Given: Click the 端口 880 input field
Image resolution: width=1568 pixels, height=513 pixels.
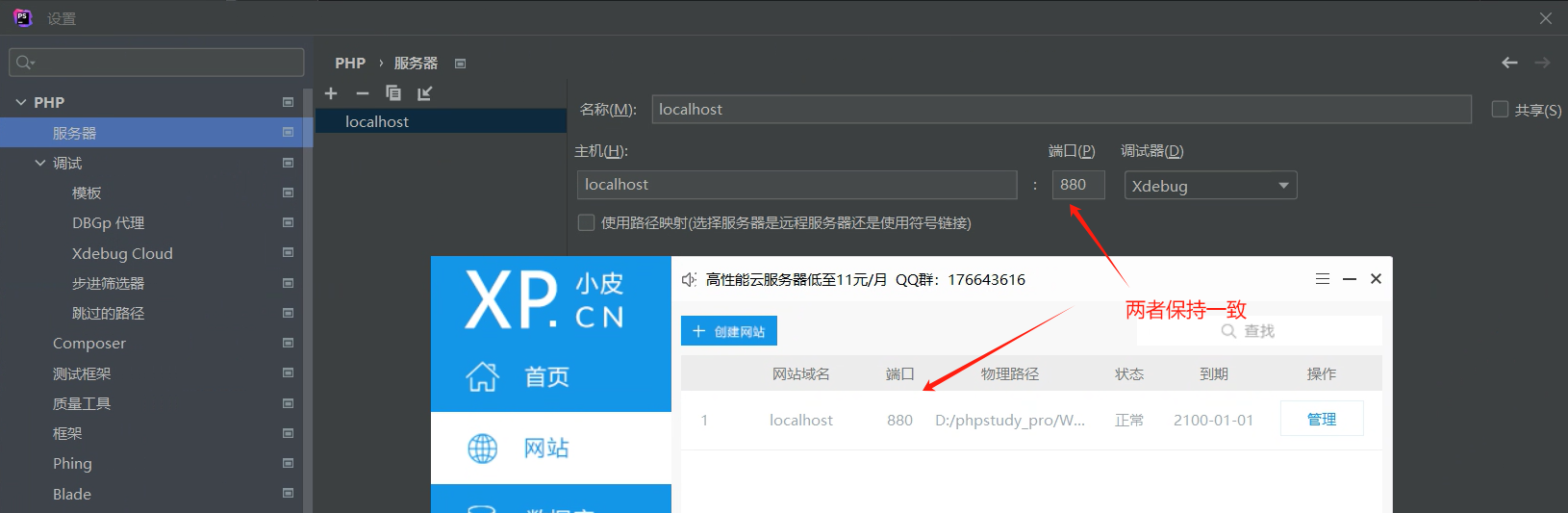Looking at the screenshot, I should [1078, 184].
